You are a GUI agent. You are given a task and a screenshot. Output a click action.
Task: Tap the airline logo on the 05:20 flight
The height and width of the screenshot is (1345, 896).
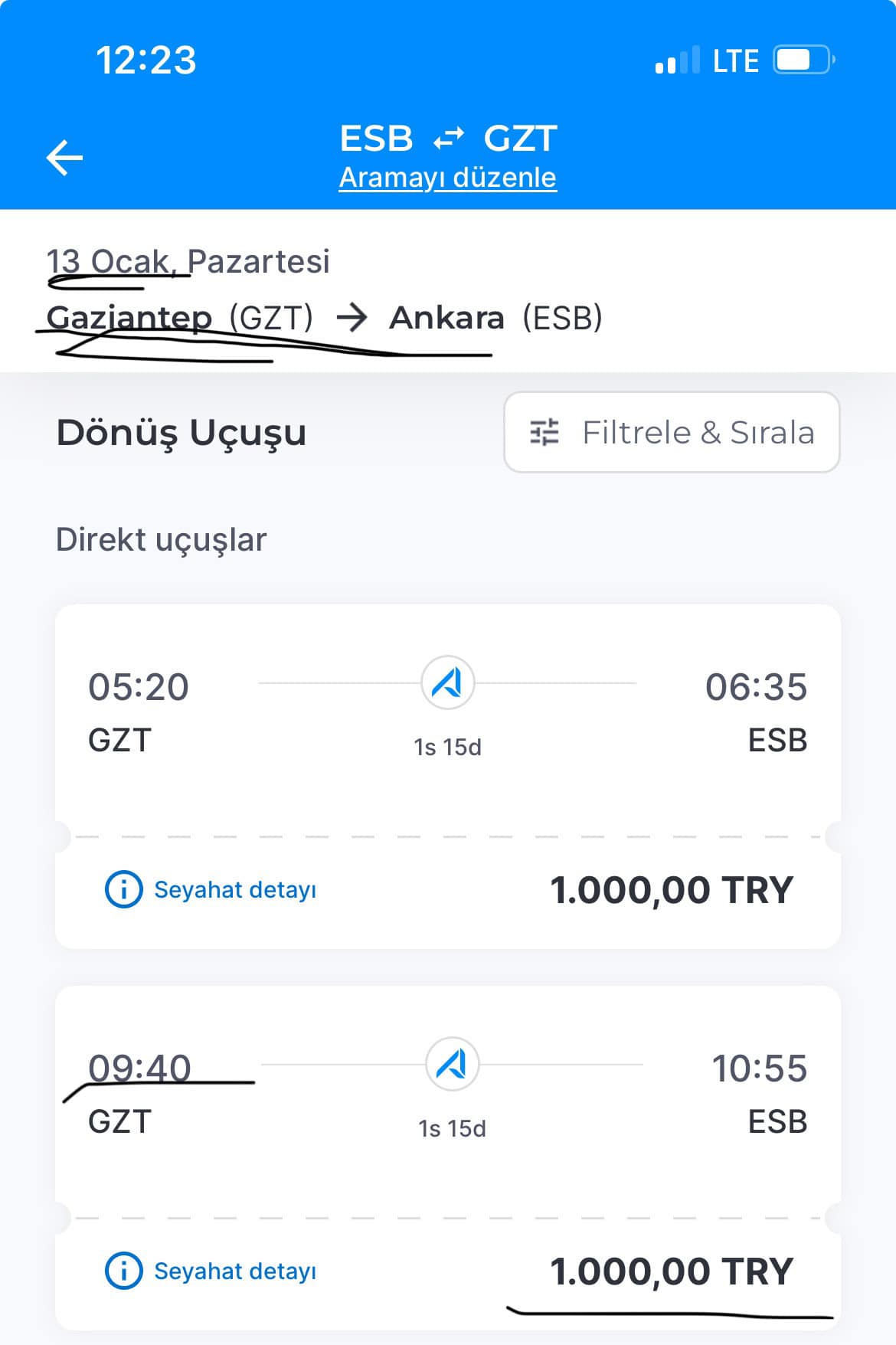[x=448, y=682]
